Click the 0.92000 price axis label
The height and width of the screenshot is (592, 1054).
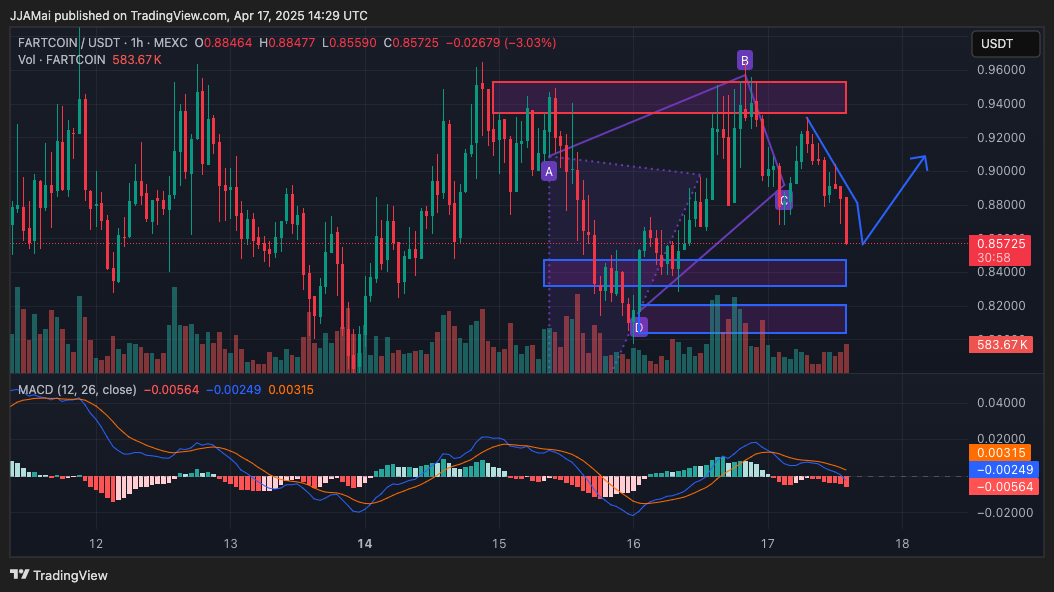tap(1001, 138)
